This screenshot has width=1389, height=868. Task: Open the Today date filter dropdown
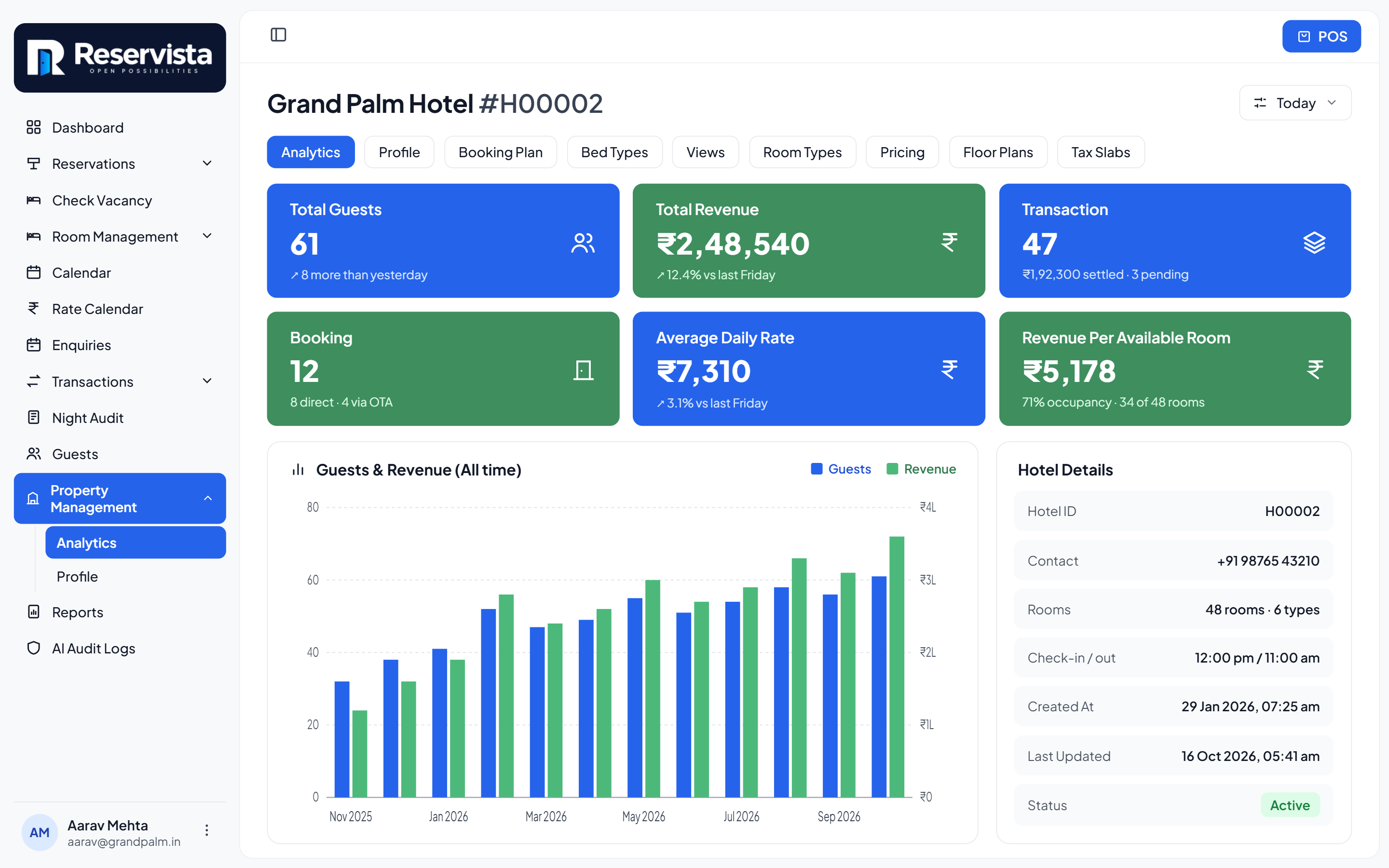coord(1295,103)
